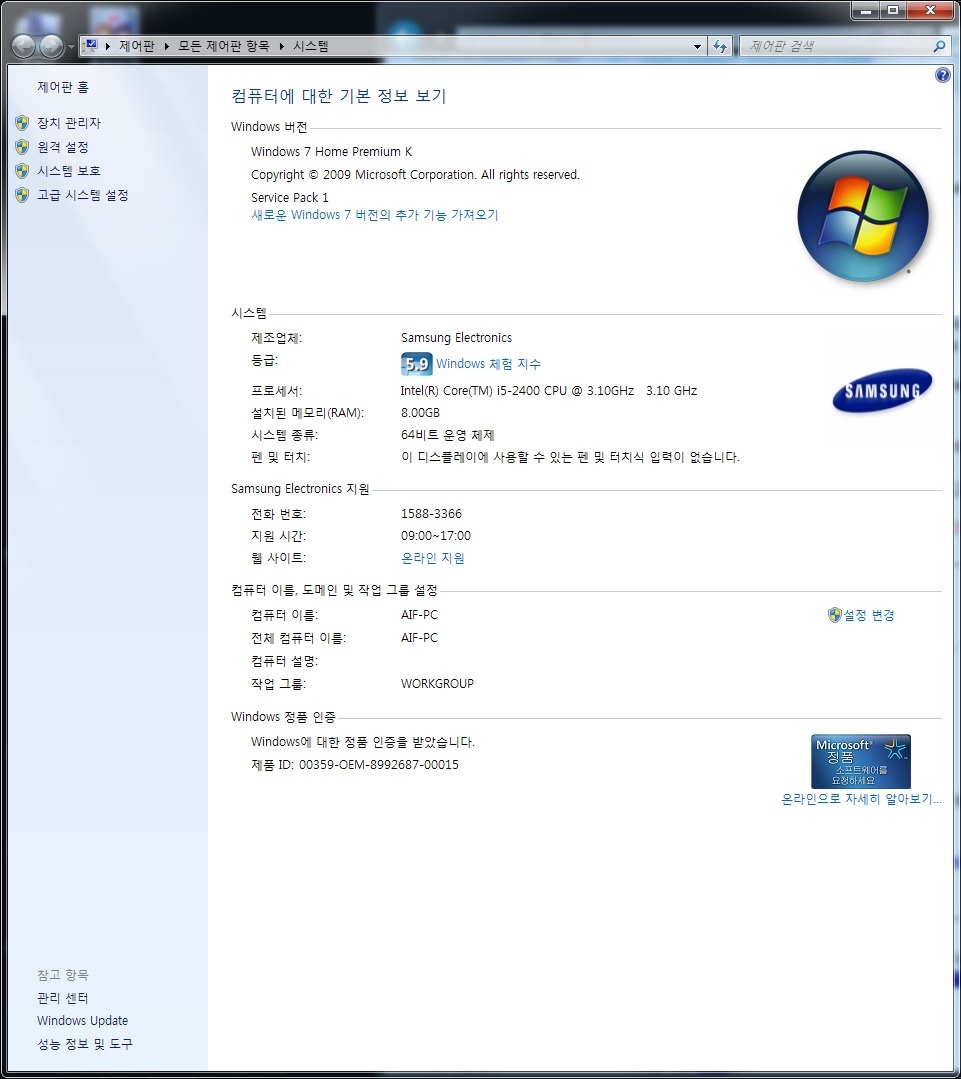Go to 제어판 breadcrumb in address bar
961x1079 pixels.
(137, 46)
